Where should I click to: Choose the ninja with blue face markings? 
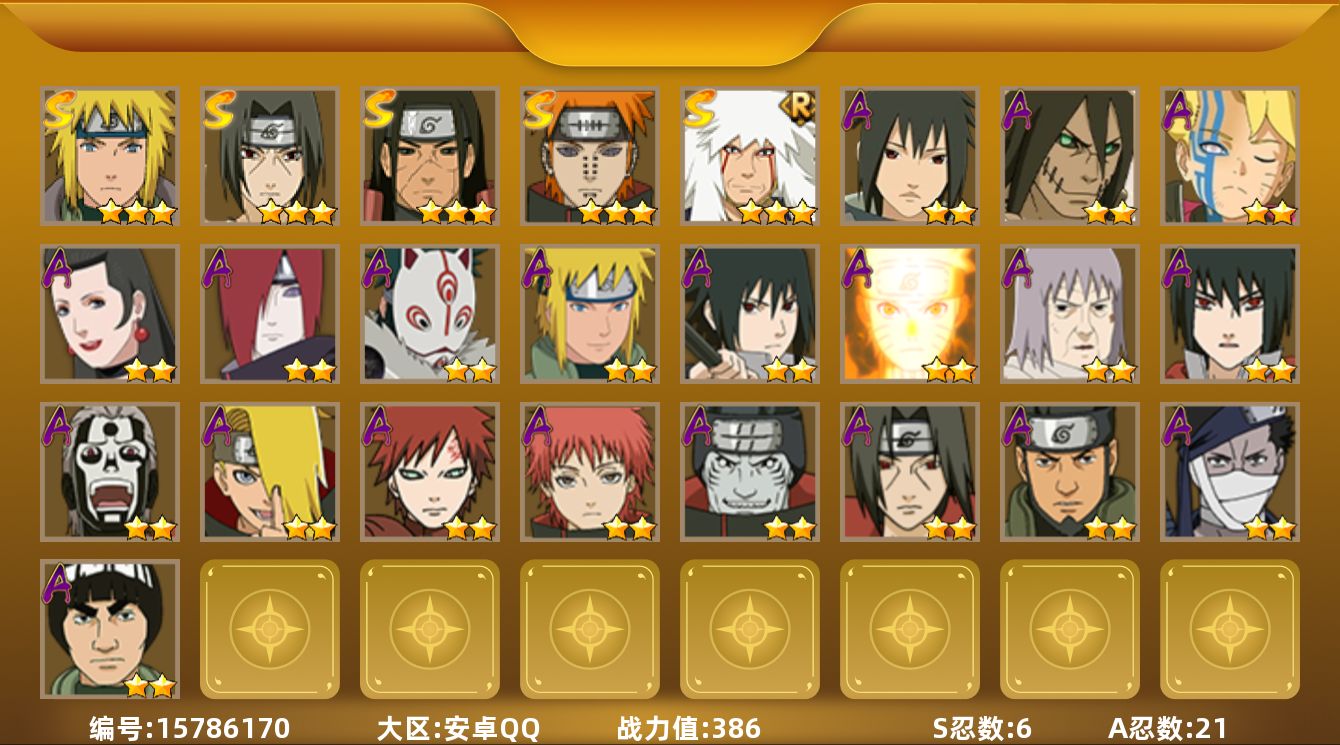click(1230, 156)
